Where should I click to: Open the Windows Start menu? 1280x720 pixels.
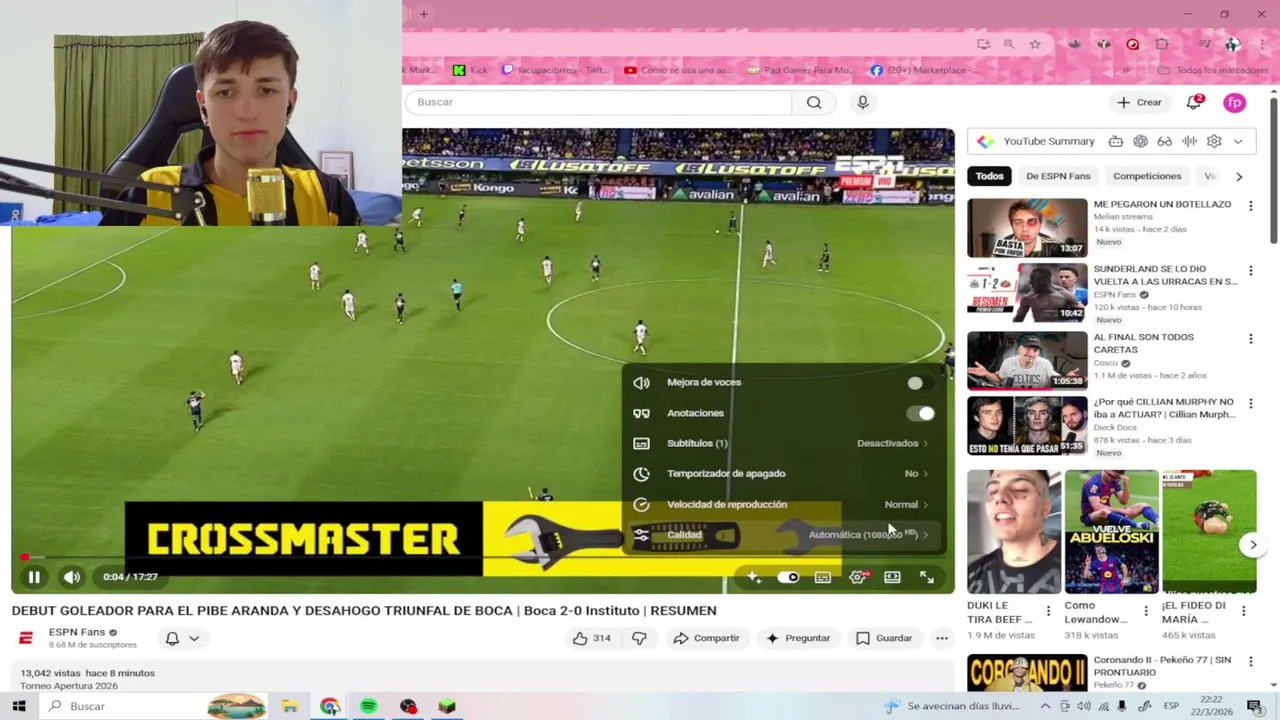18,706
